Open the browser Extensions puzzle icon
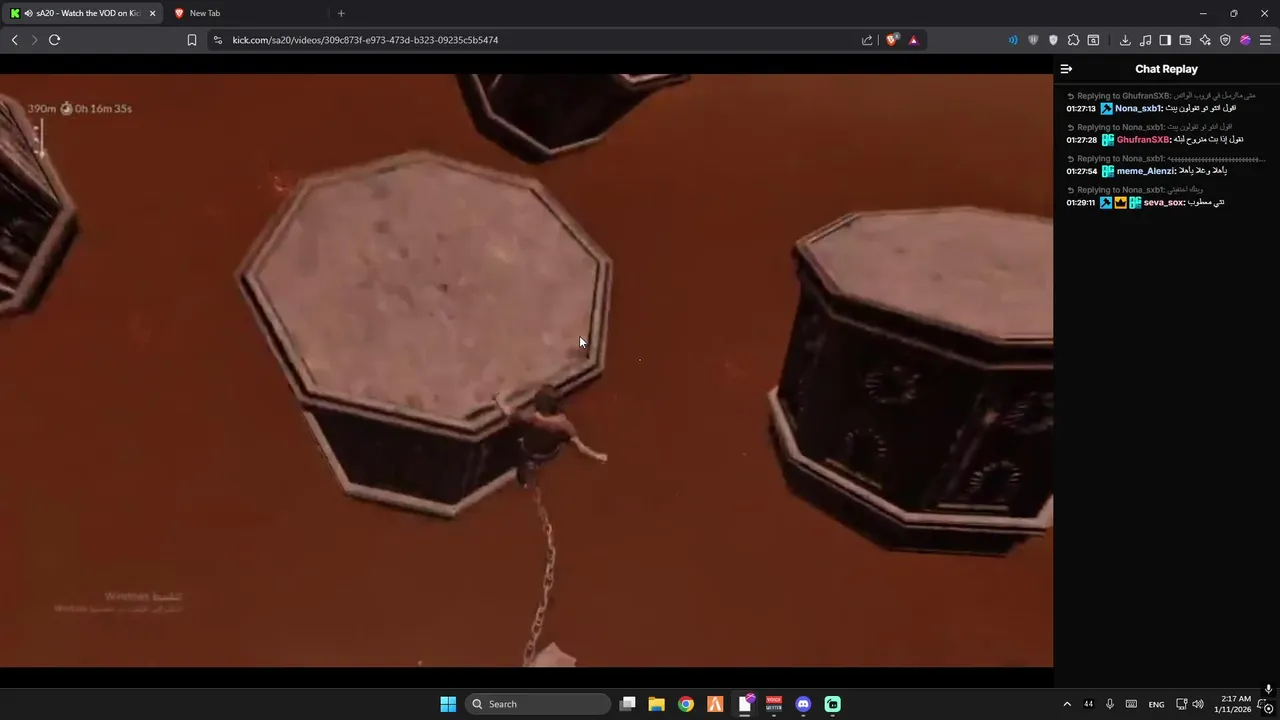 (1073, 40)
